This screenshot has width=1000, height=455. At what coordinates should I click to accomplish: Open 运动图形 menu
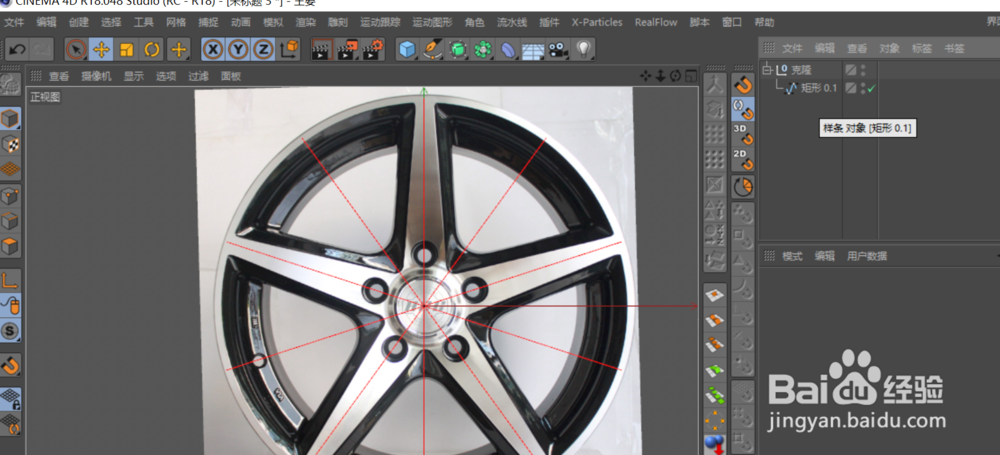point(432,22)
